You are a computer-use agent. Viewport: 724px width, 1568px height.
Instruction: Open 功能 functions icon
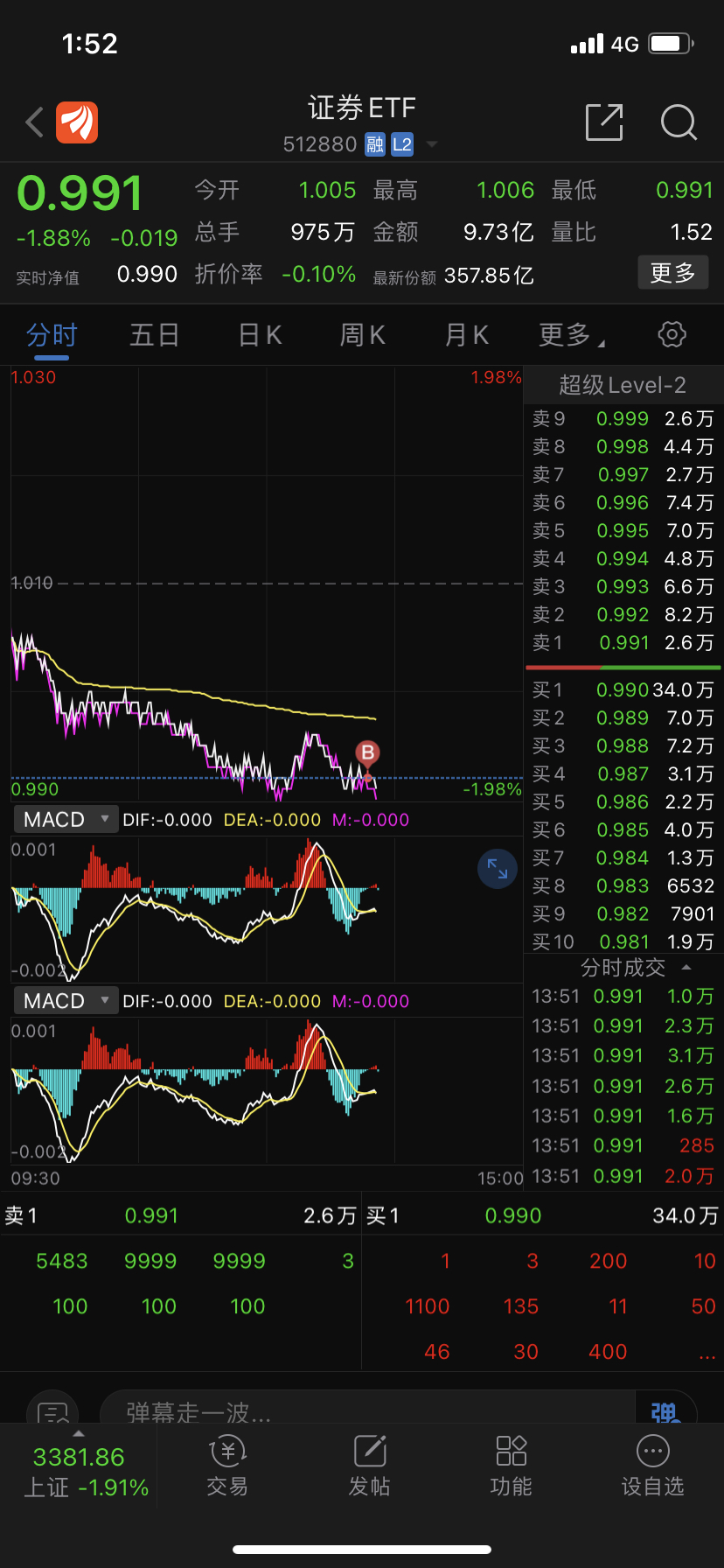pyautogui.click(x=511, y=1466)
